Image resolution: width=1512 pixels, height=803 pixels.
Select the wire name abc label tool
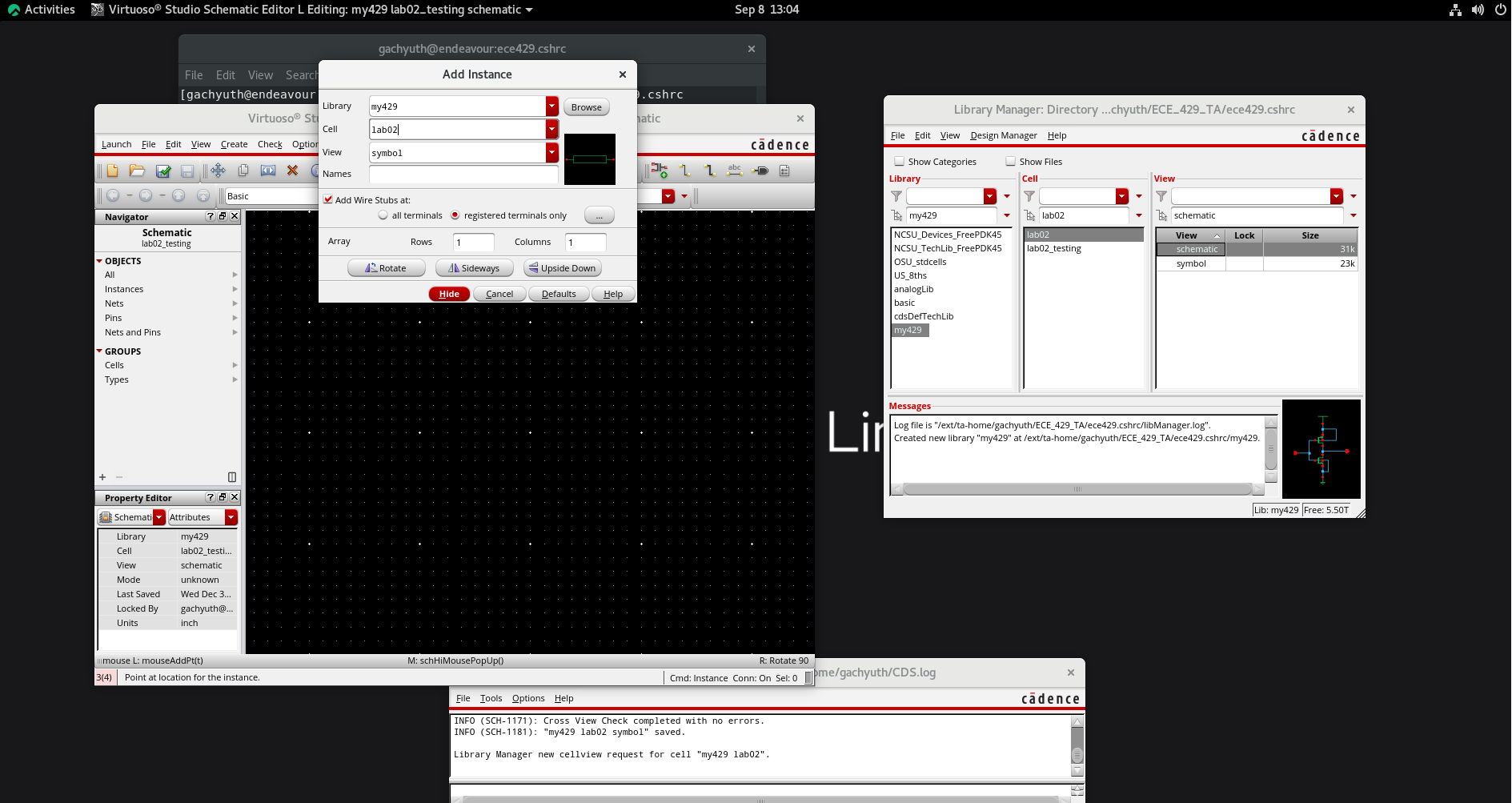(x=735, y=171)
